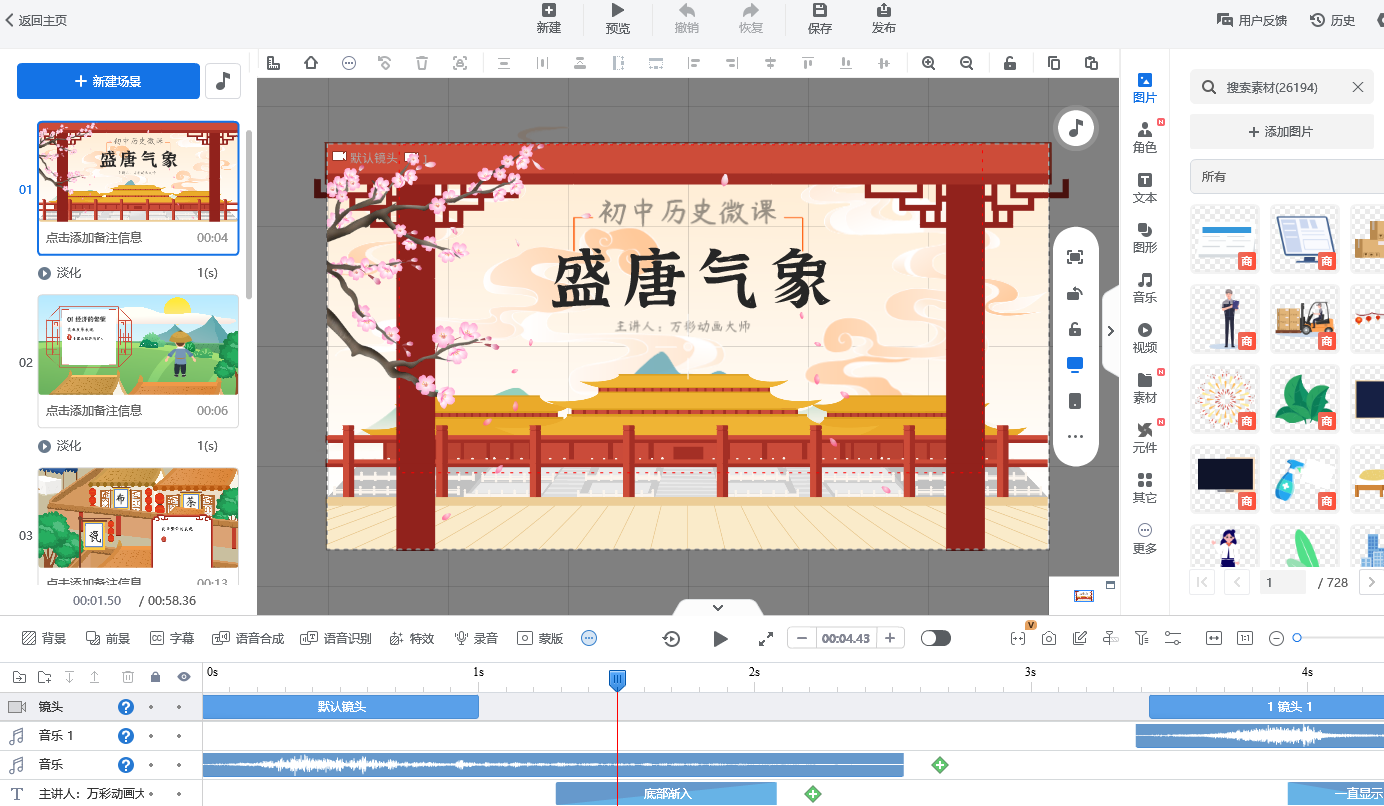Select the blue monitor display icon
Viewport: 1384px width, 806px height.
coord(1075,365)
